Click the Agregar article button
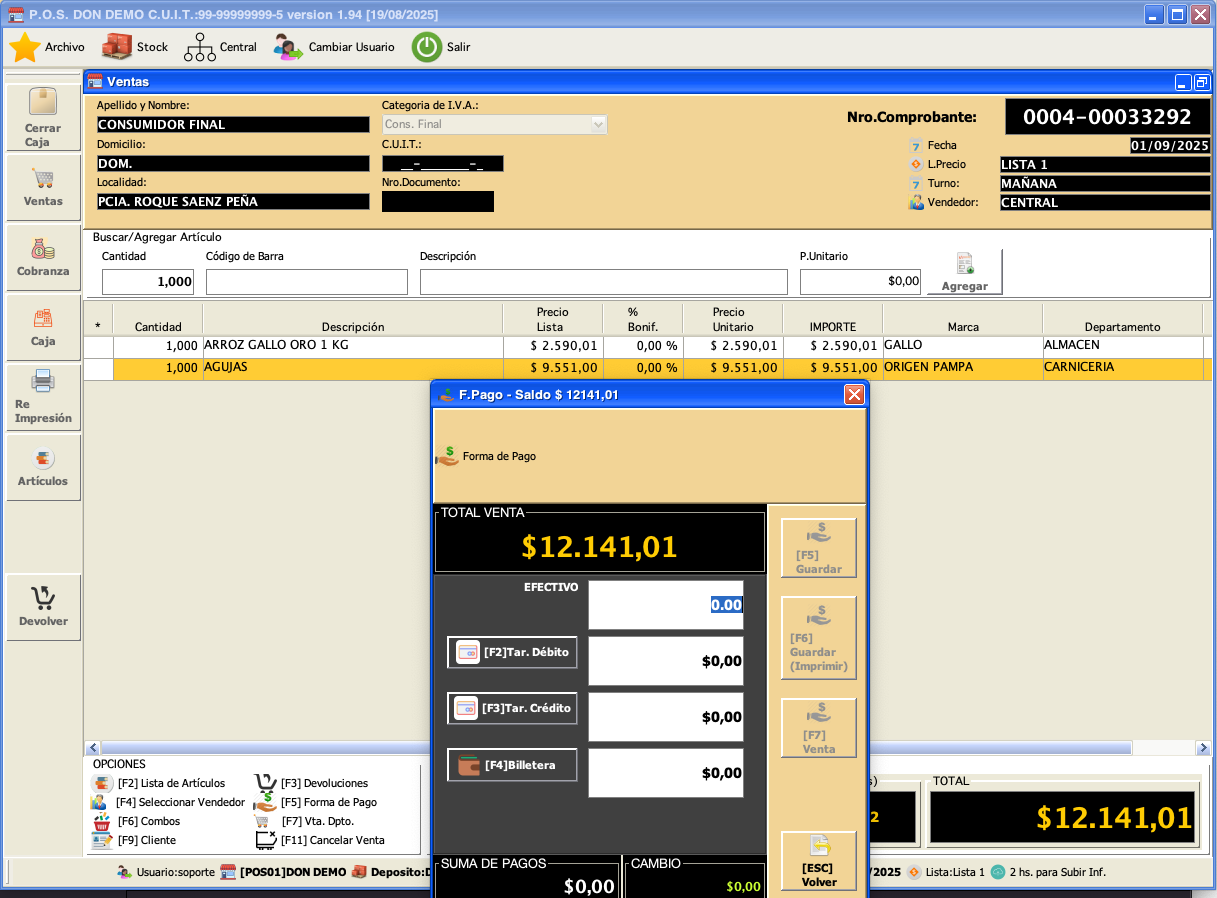This screenshot has height=898, width=1217. 964,272
